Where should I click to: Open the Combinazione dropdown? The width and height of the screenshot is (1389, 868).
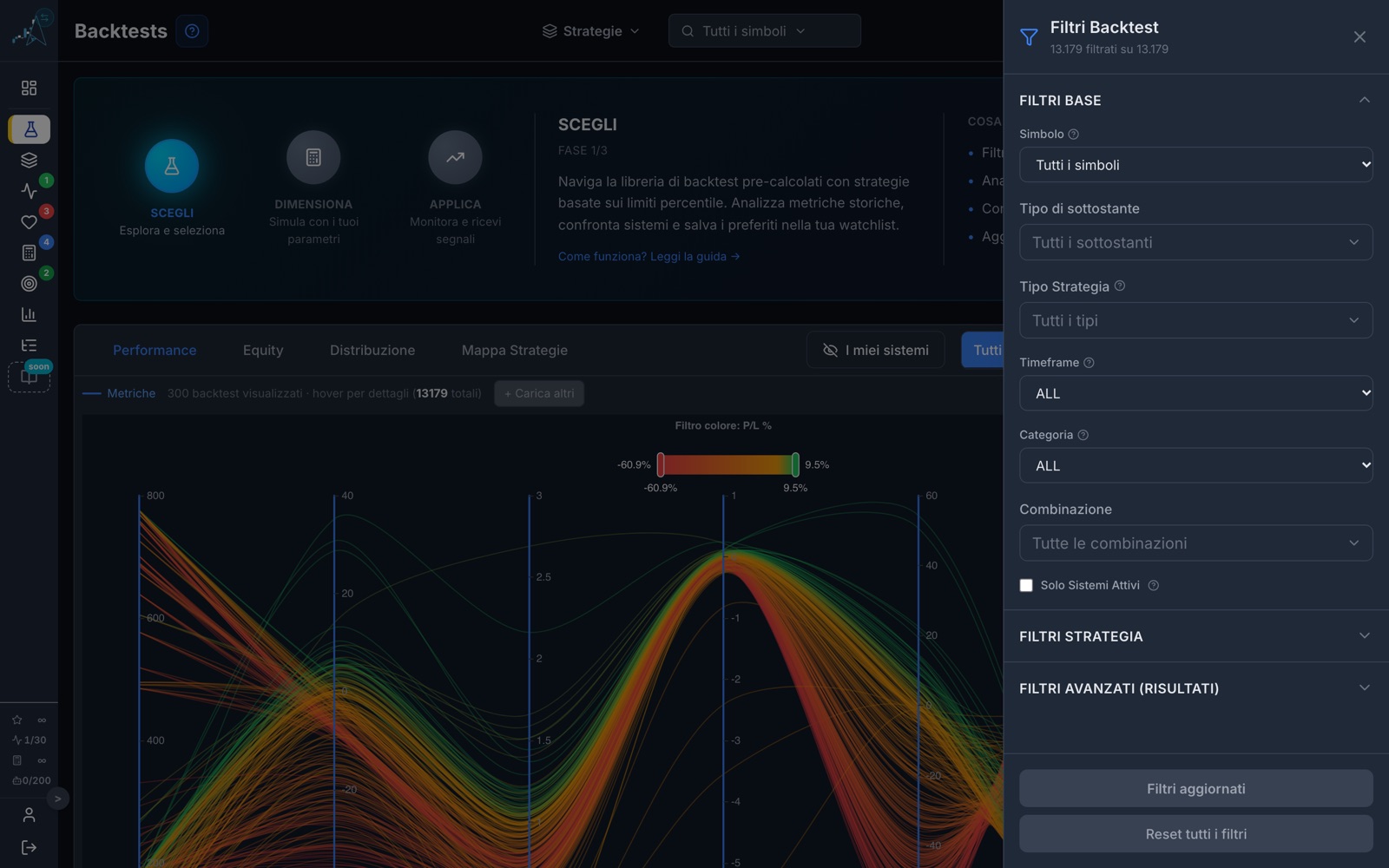[1195, 542]
